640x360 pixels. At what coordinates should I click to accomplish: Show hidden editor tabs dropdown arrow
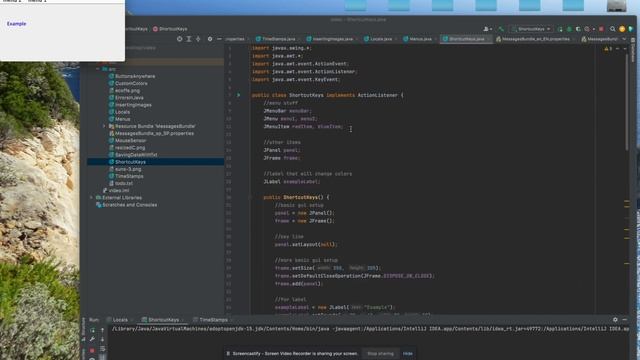tap(624, 39)
